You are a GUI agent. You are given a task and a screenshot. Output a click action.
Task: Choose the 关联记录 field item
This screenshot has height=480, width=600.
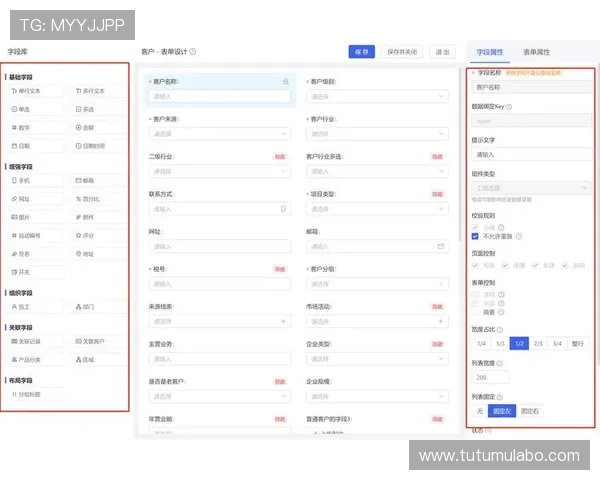coord(36,341)
